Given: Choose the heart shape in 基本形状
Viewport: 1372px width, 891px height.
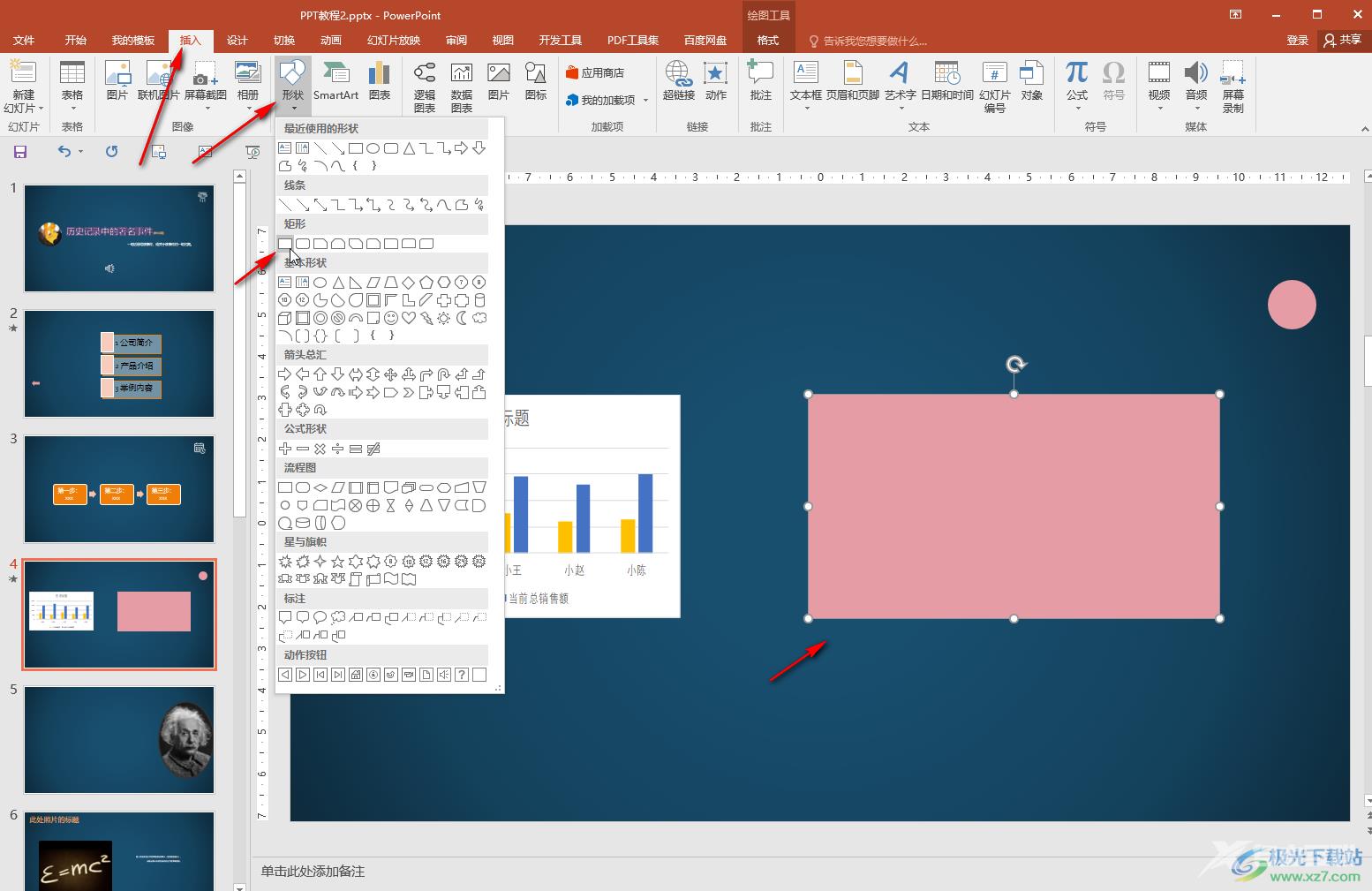Looking at the screenshot, I should 409,318.
